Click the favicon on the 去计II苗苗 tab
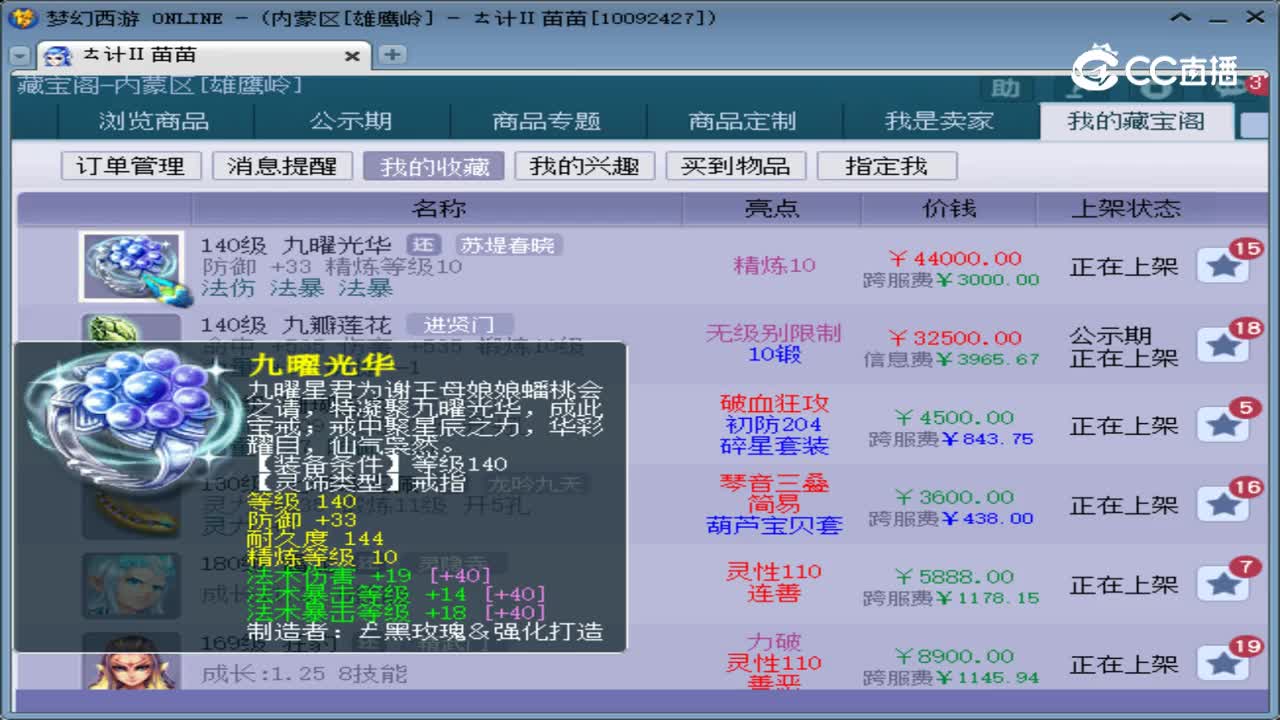The height and width of the screenshot is (720, 1280). click(57, 56)
